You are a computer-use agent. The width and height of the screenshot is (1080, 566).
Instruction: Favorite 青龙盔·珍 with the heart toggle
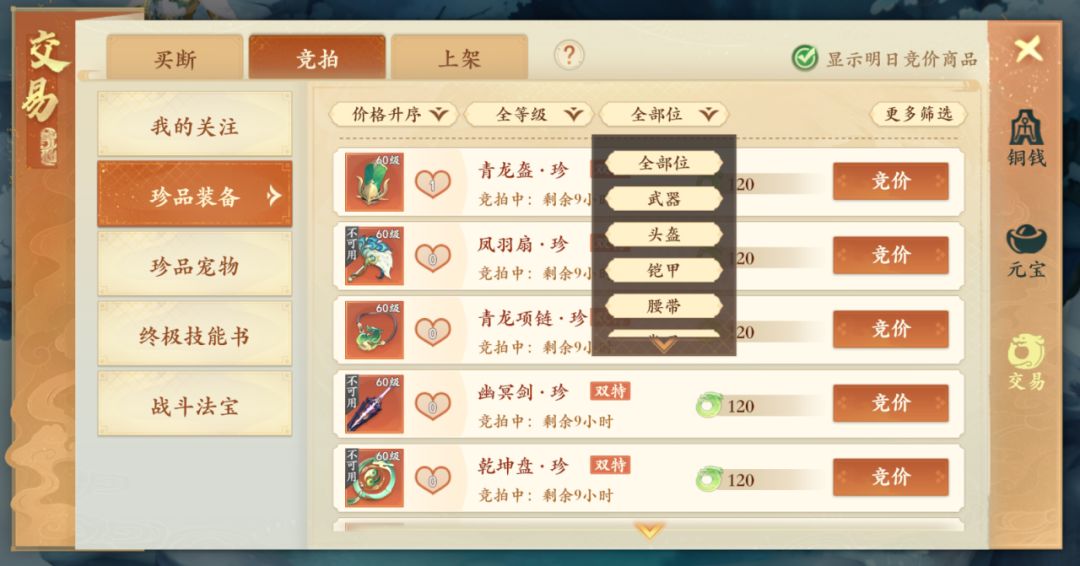(x=433, y=184)
